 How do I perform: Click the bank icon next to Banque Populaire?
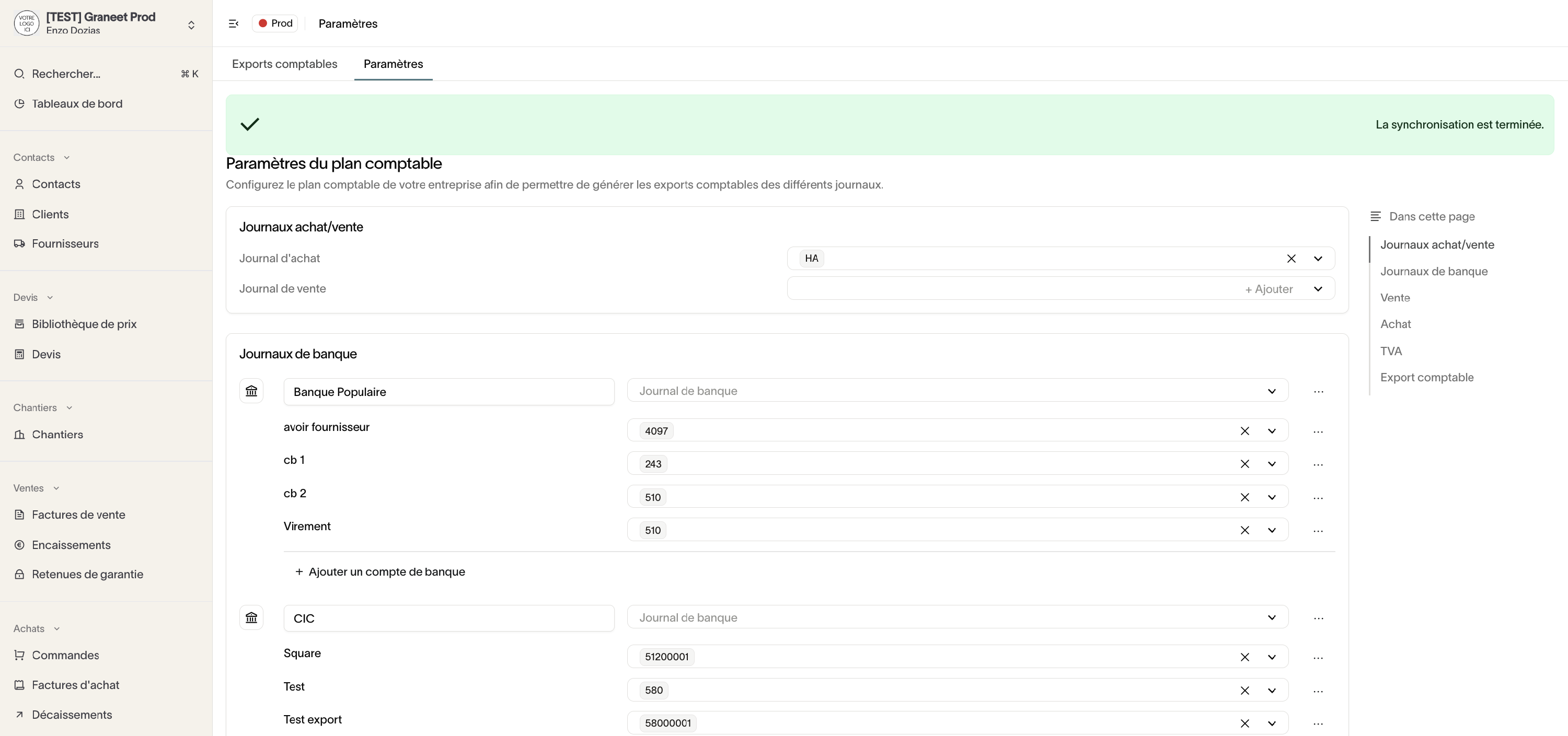251,391
